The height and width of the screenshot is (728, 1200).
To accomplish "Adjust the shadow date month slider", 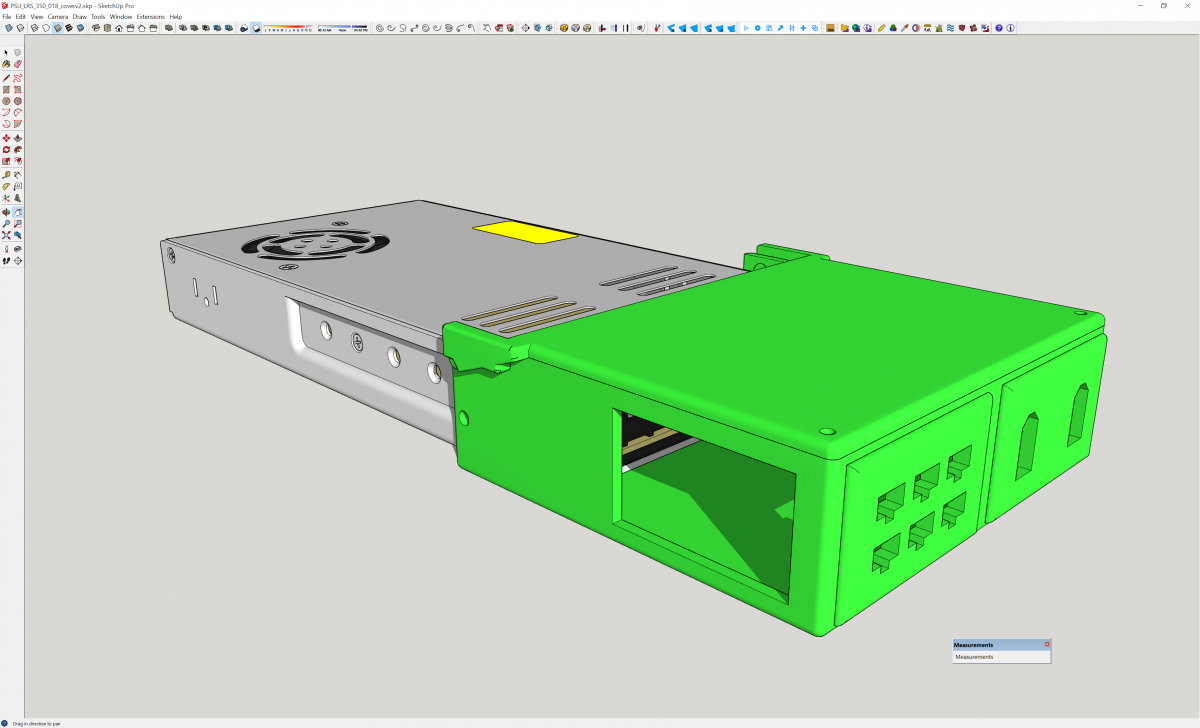I will pyautogui.click(x=286, y=29).
